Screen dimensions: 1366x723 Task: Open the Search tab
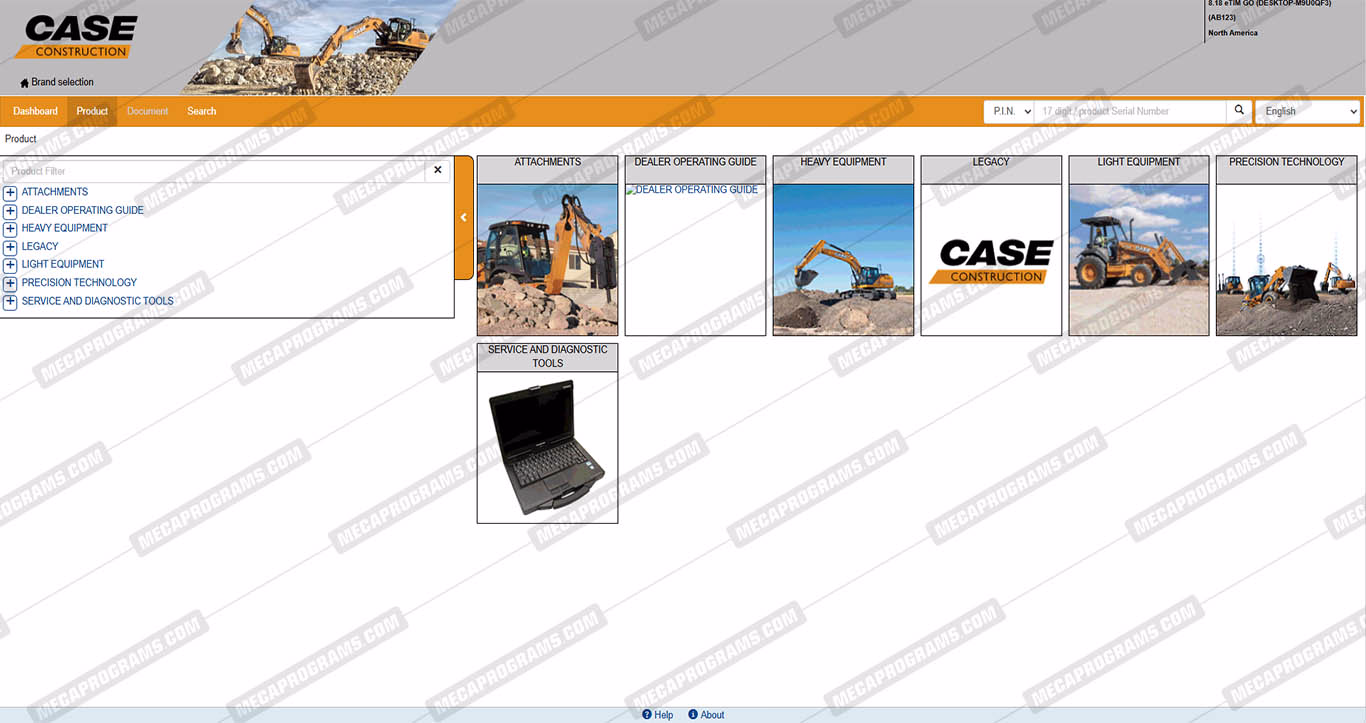pos(201,111)
